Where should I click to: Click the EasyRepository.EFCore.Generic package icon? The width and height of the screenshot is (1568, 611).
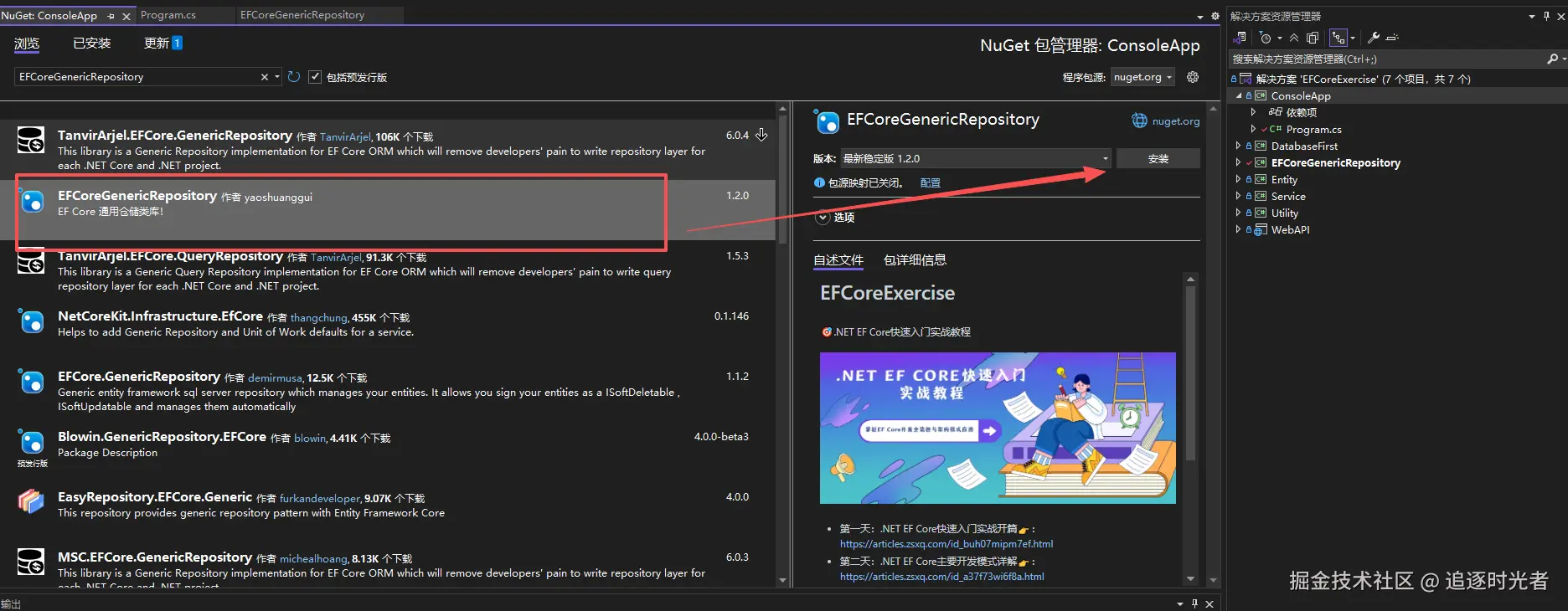click(x=31, y=501)
